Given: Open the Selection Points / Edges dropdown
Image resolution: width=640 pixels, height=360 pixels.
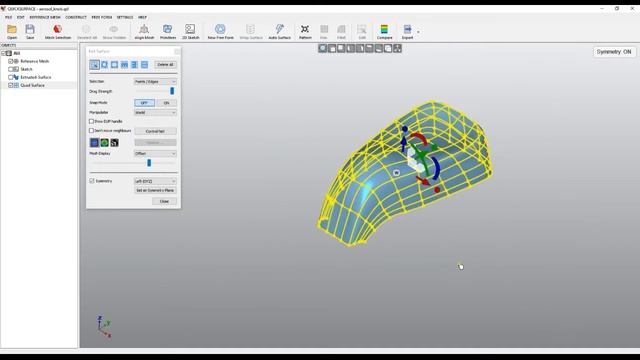Looking at the screenshot, I should tap(155, 82).
